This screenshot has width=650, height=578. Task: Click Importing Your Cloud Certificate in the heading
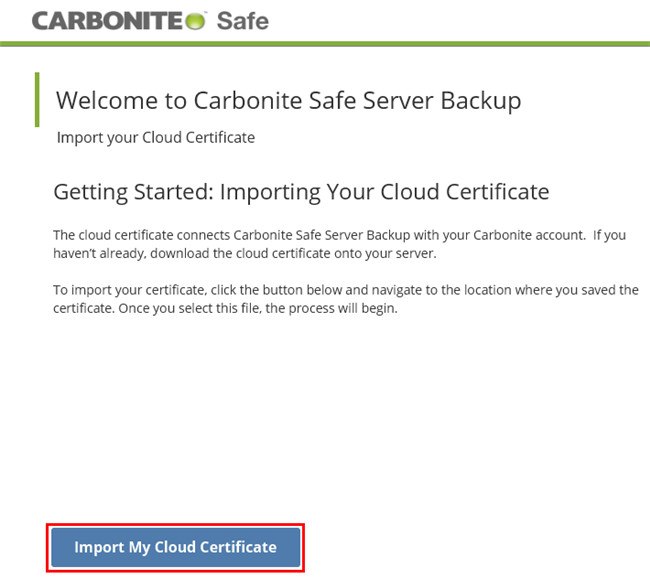(384, 191)
